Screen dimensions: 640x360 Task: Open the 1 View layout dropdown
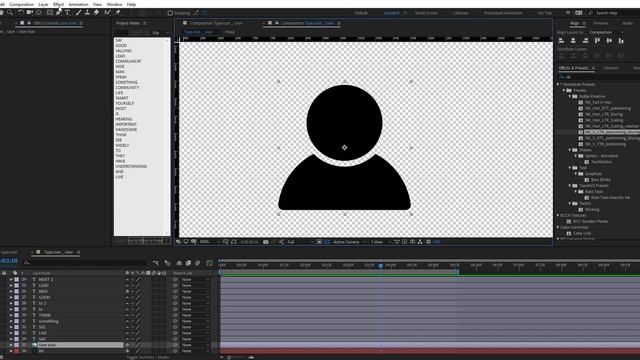[380, 242]
